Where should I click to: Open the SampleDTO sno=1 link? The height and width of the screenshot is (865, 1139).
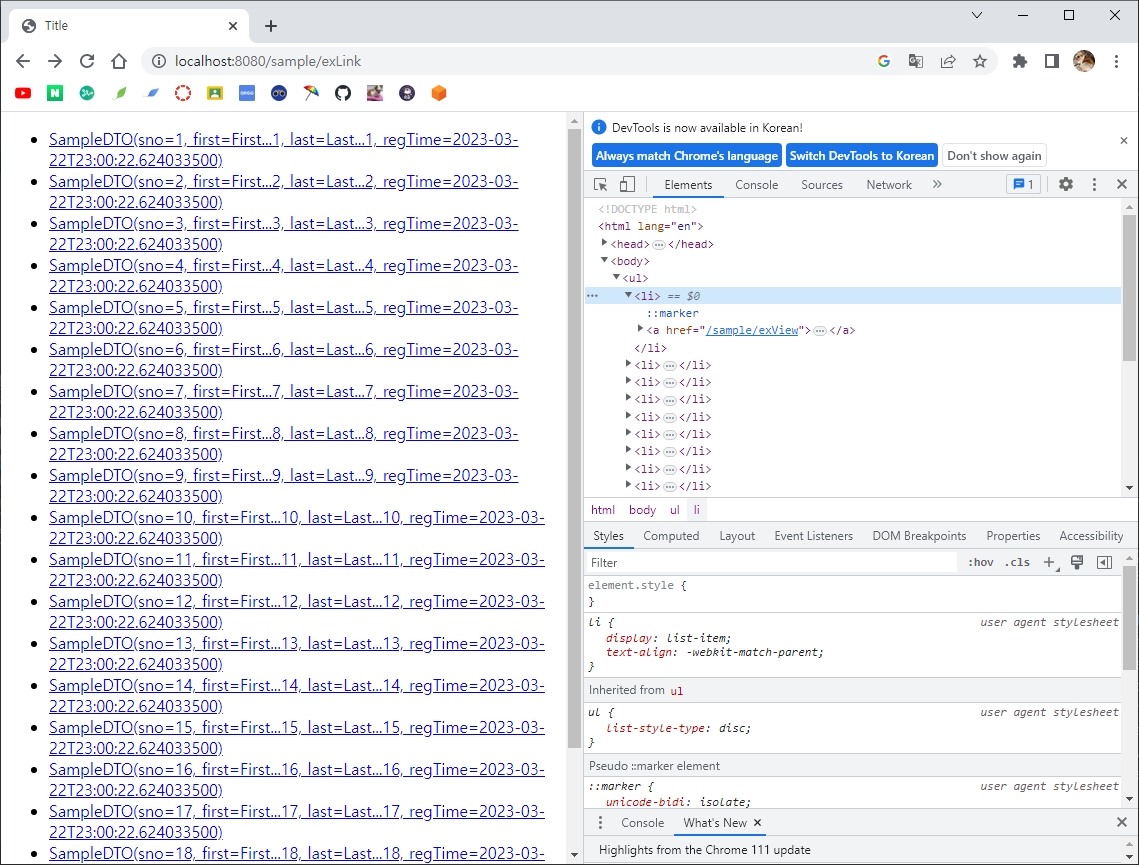click(283, 150)
